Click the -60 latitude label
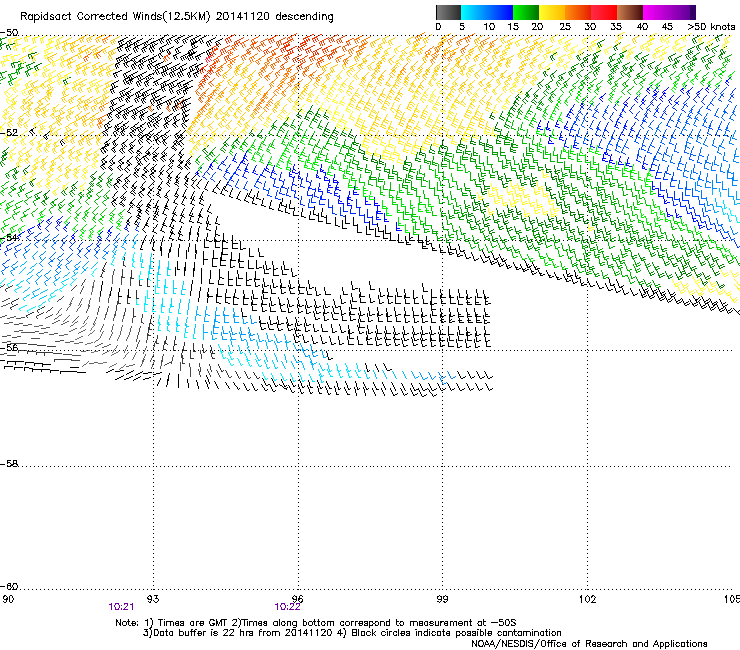Viewport: 740px width, 650px height. 9,586
